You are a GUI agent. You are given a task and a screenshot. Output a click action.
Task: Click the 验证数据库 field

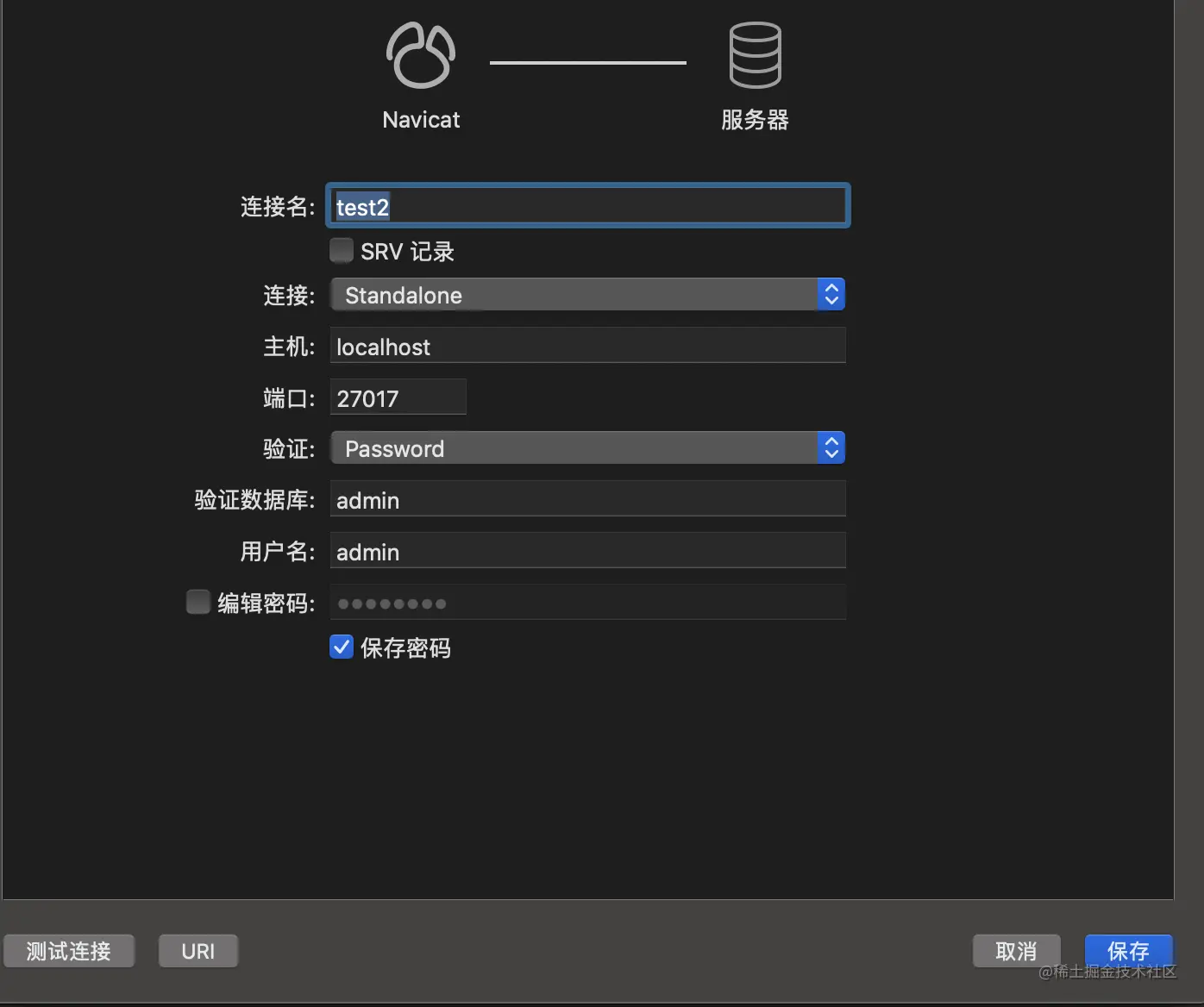[588, 499]
